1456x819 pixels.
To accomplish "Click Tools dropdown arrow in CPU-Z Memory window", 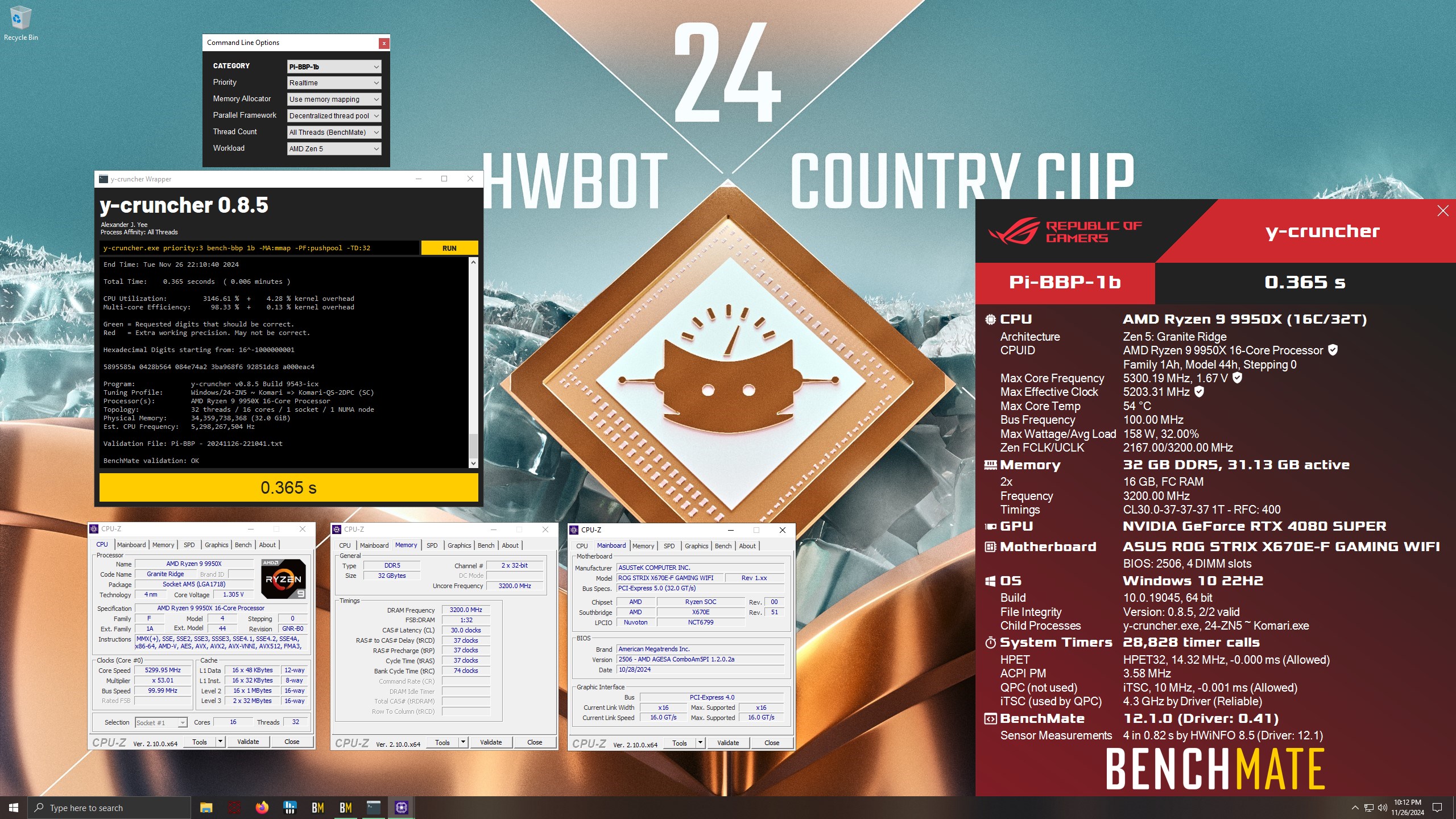I will pos(464,742).
